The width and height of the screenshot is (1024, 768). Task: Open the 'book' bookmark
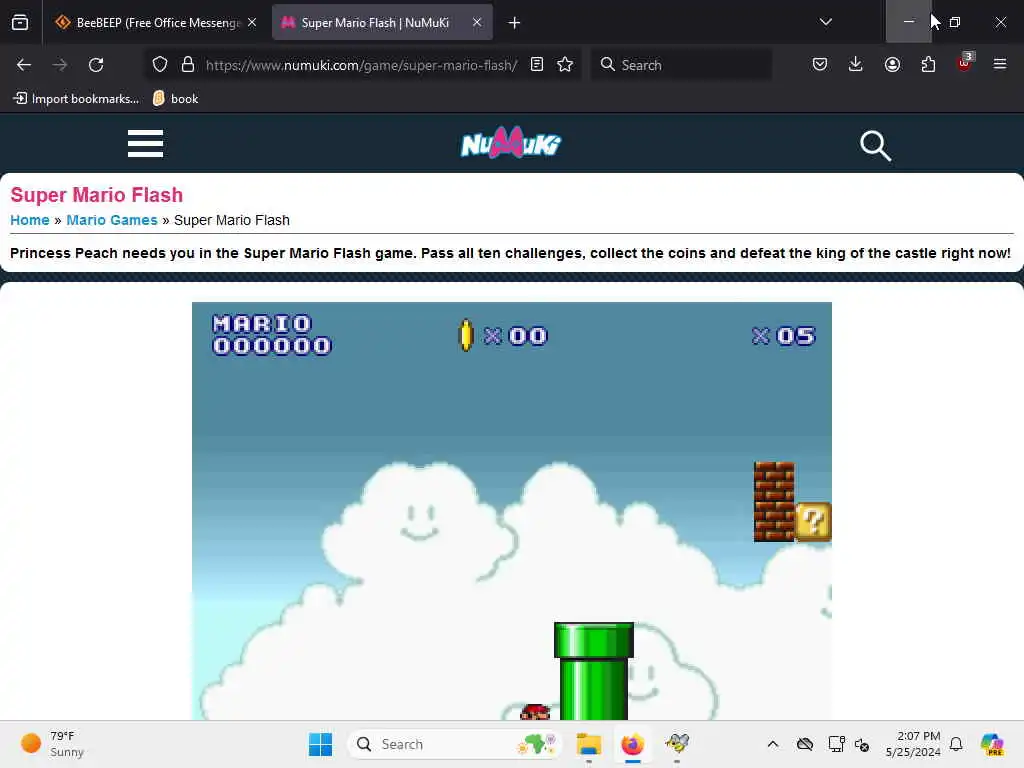175,99
